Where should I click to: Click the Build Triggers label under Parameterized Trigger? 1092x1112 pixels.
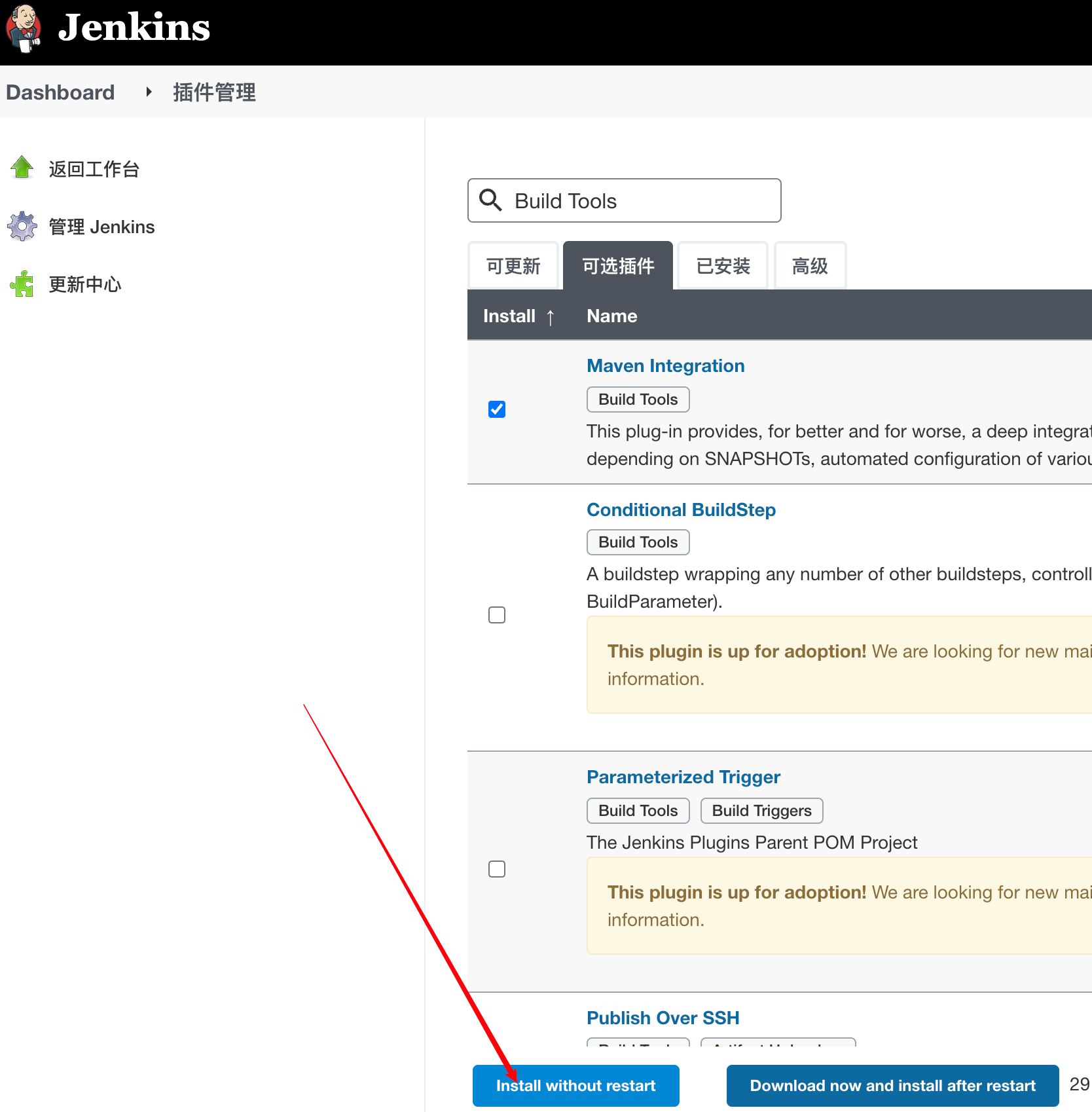[x=762, y=811]
